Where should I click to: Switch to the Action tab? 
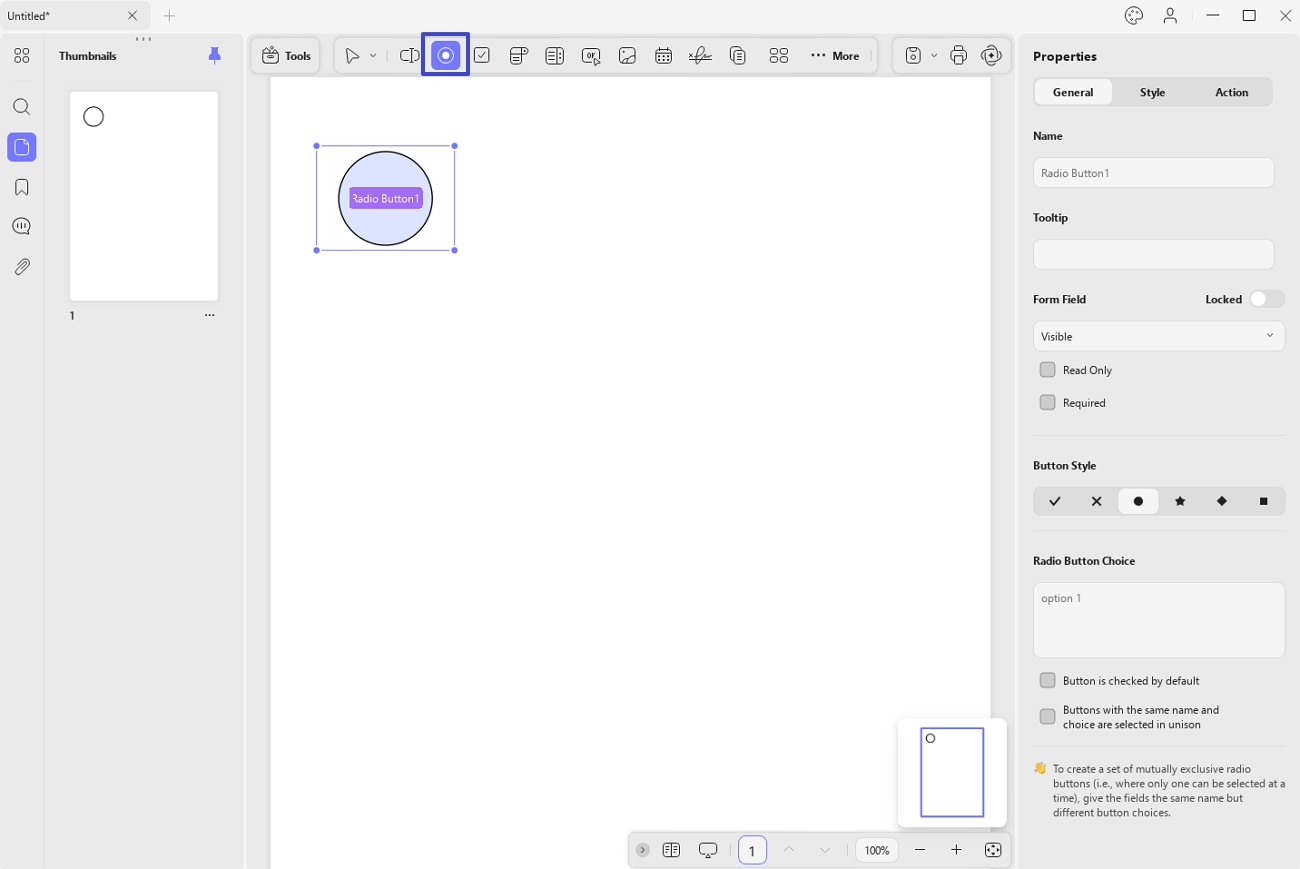pos(1231,91)
